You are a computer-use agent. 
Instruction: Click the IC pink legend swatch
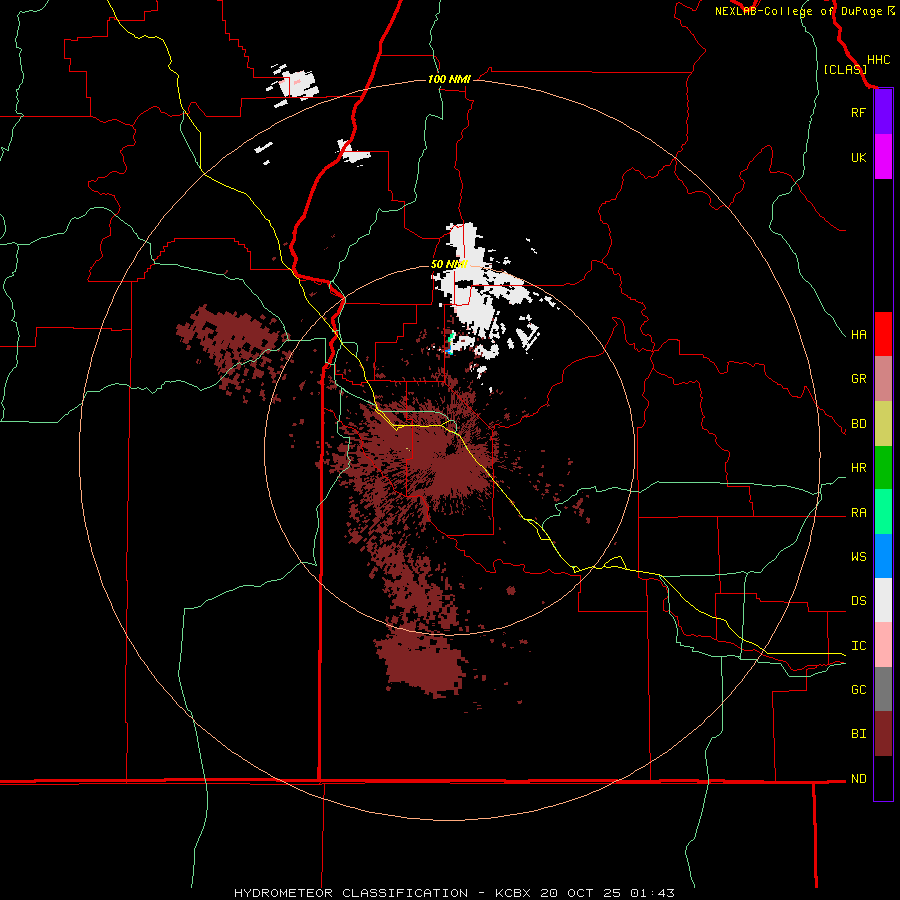point(883,645)
